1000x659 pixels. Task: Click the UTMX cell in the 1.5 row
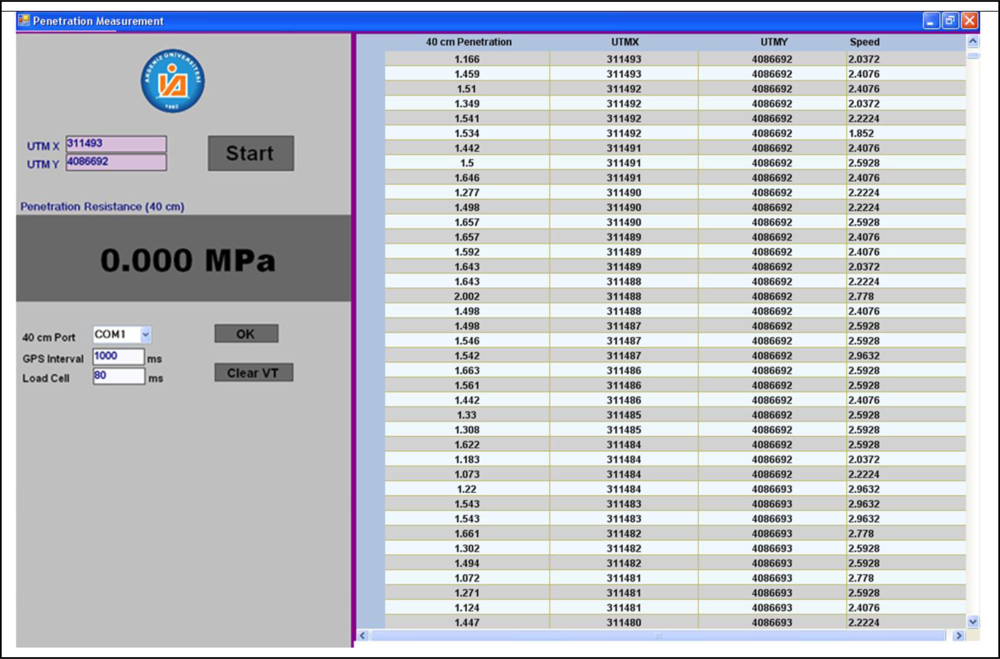pyautogui.click(x=624, y=163)
